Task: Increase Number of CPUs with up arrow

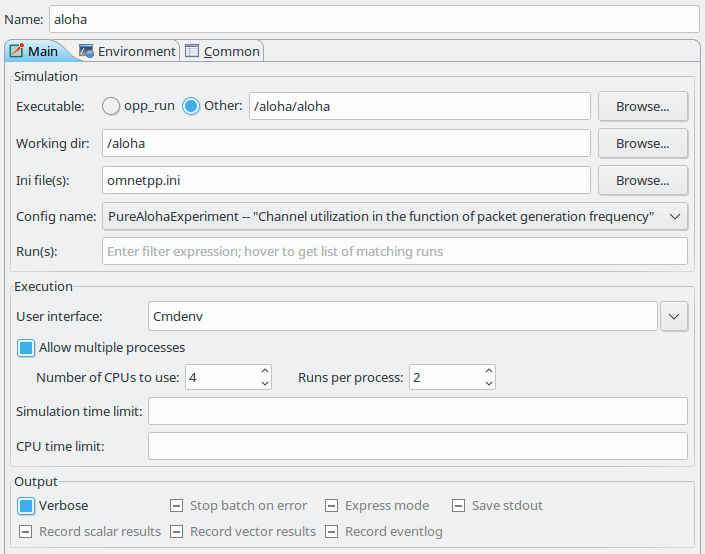Action: (x=265, y=371)
